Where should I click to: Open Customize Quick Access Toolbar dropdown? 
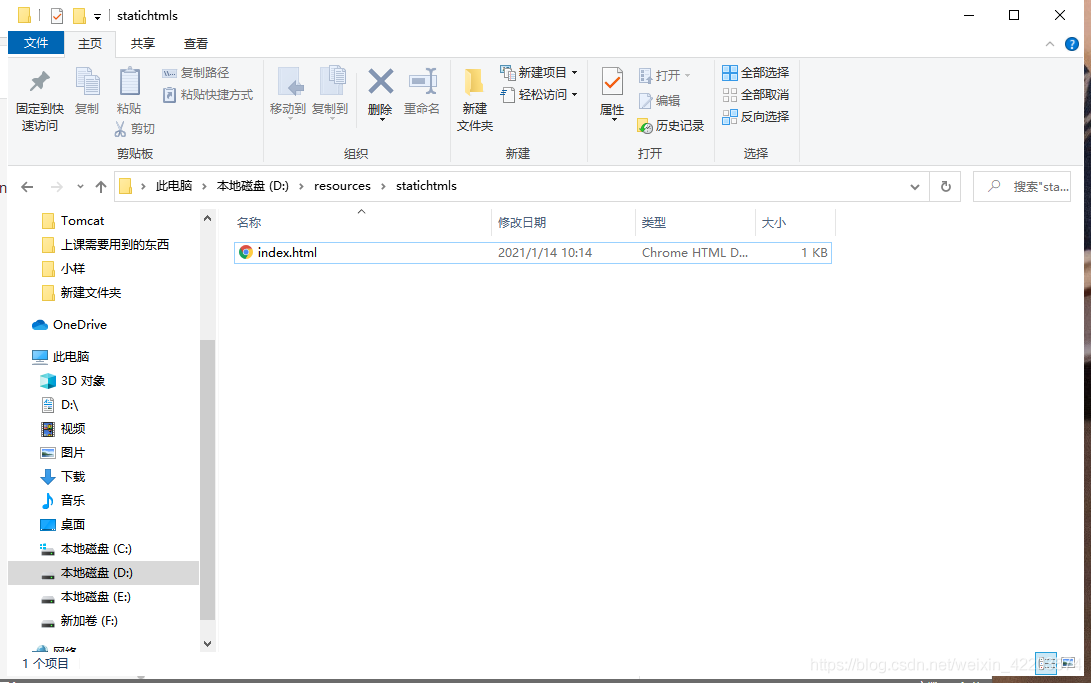point(97,16)
